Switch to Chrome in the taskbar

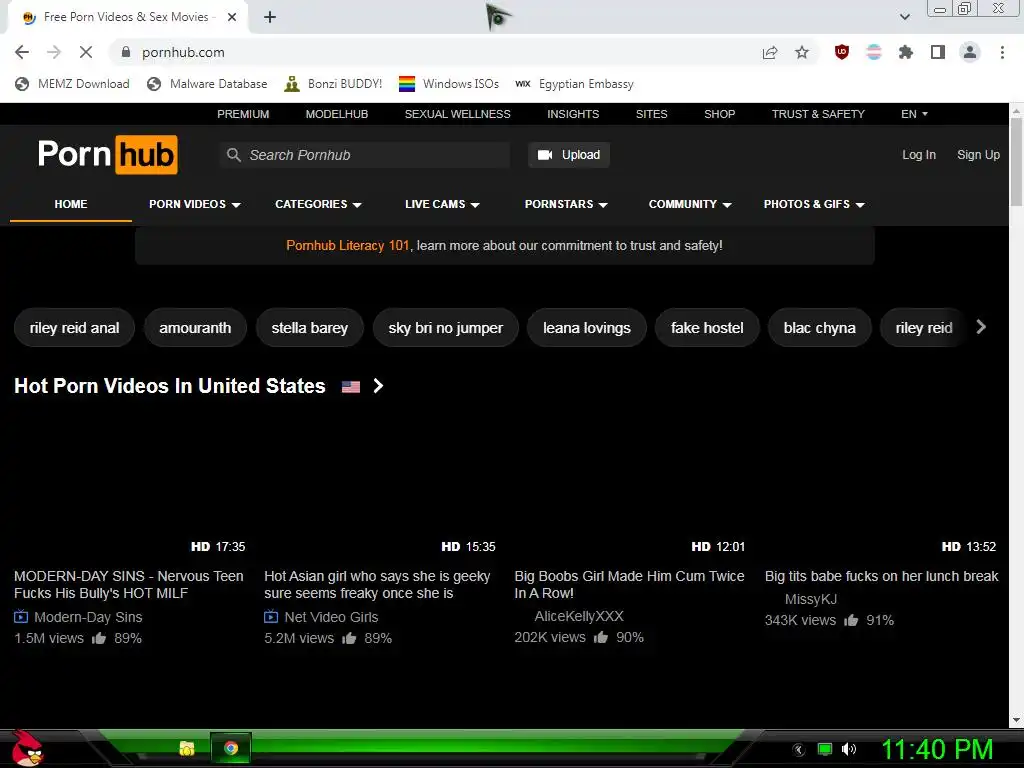click(x=231, y=748)
